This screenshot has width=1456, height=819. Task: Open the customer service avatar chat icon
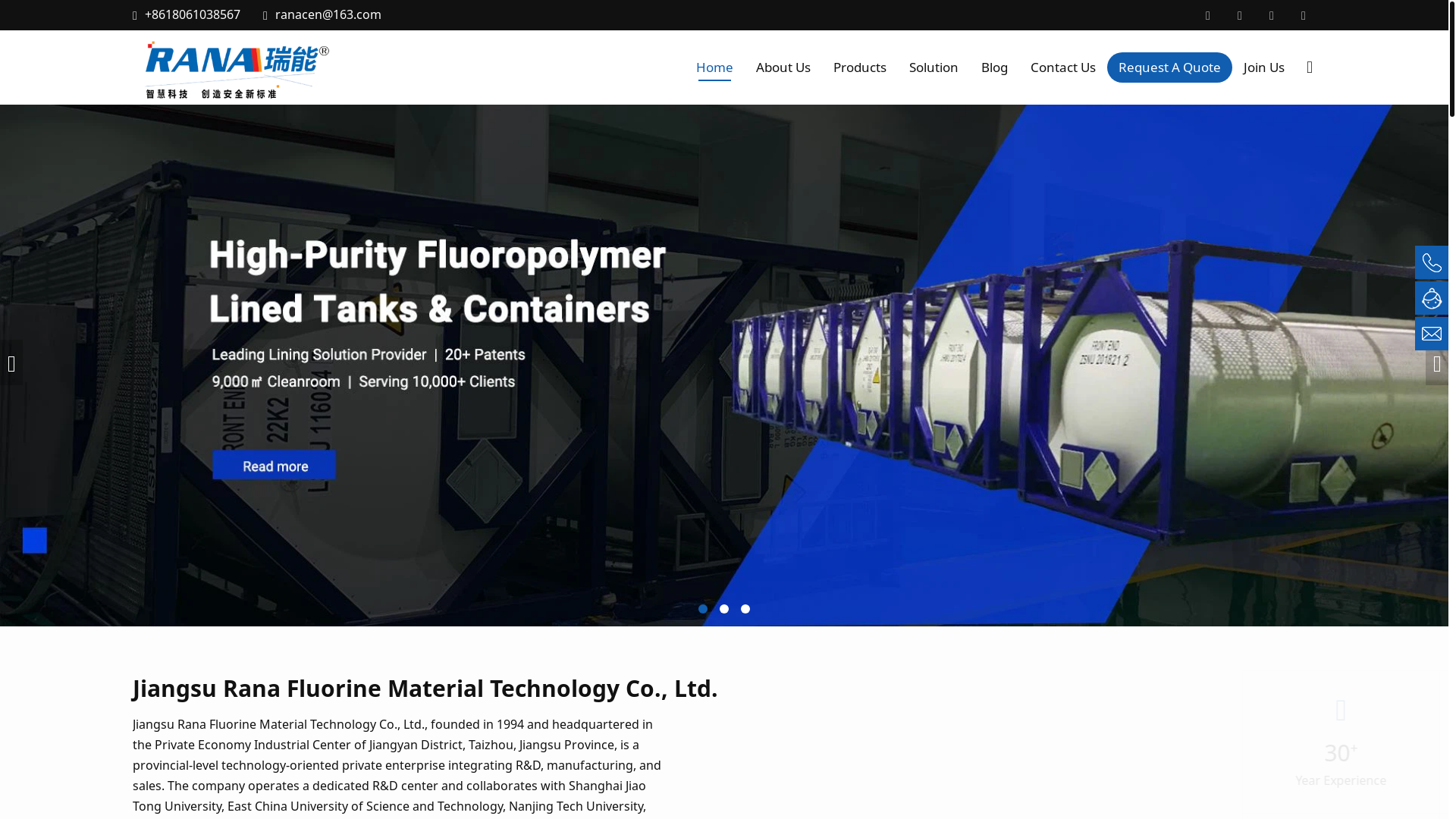tap(1431, 298)
